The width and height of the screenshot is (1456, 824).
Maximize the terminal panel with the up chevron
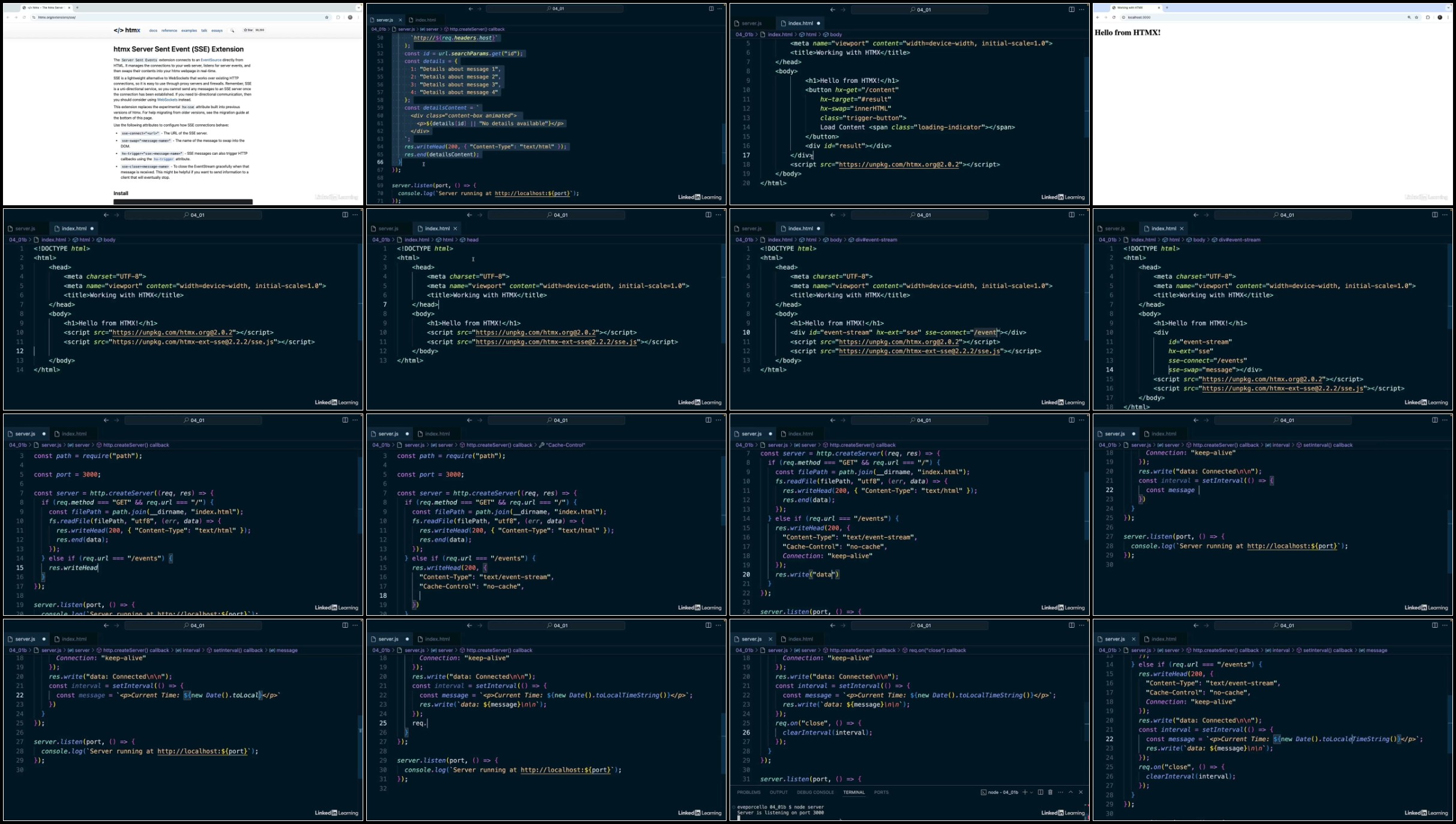click(1071, 792)
